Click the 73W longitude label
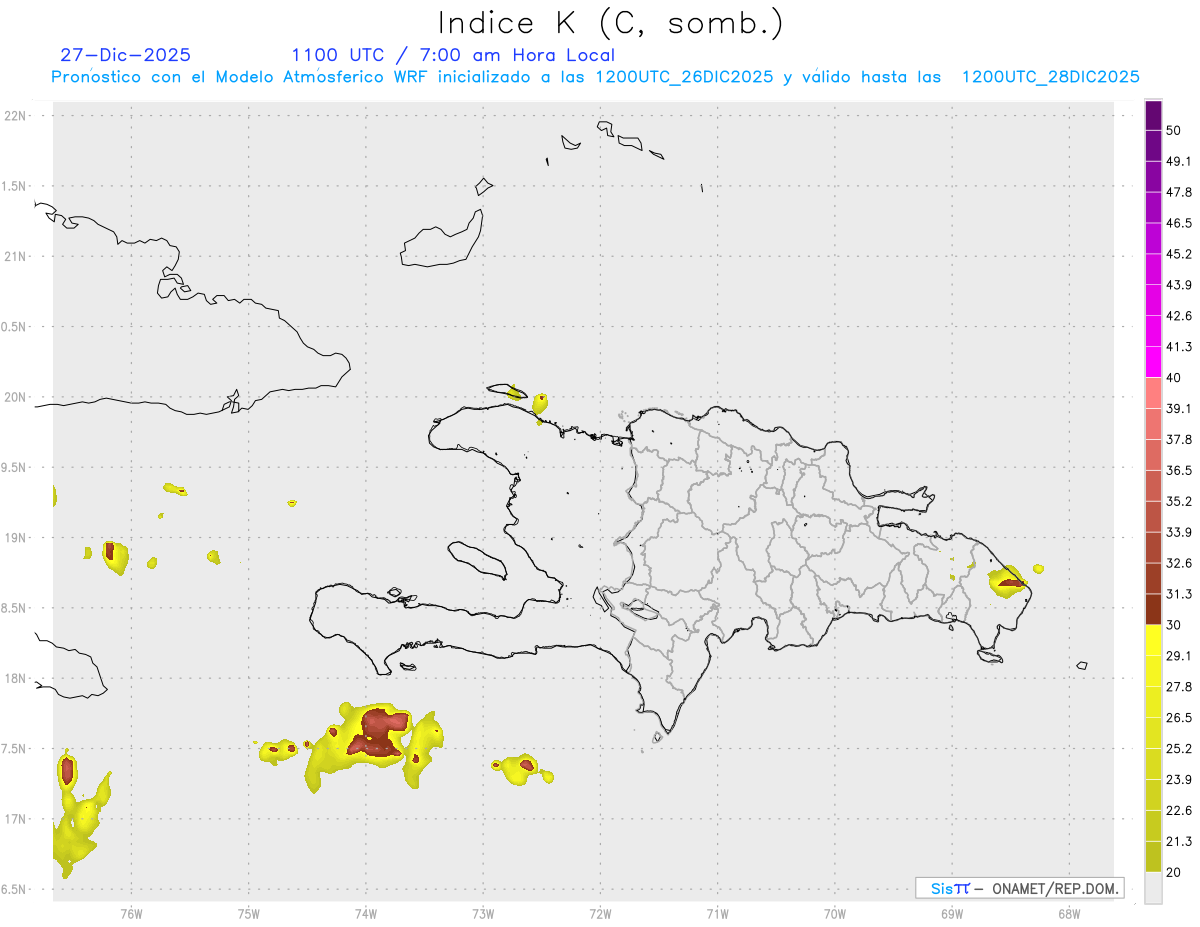Screen dimensions: 1200x927 [x=483, y=912]
